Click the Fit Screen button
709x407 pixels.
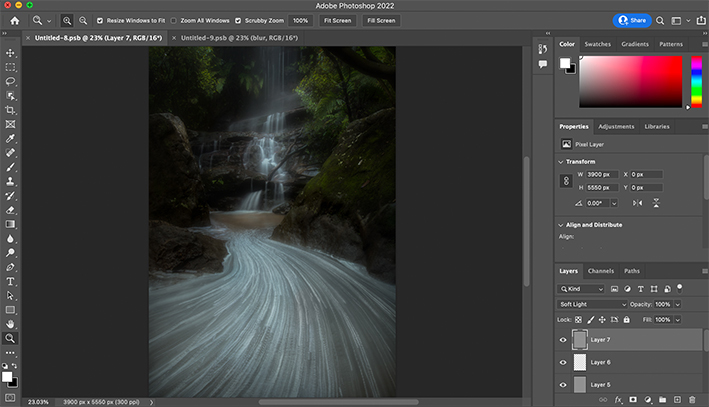coord(337,20)
